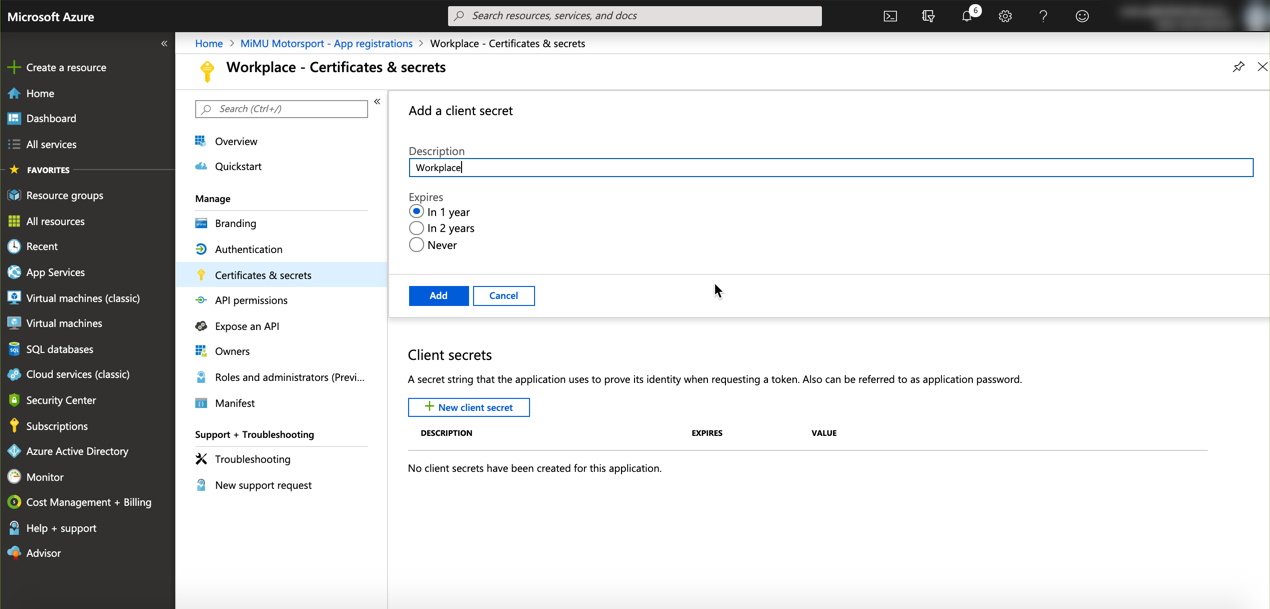Collapse the main left navigation sidebar
Image resolution: width=1270 pixels, height=609 pixels.
click(x=164, y=43)
